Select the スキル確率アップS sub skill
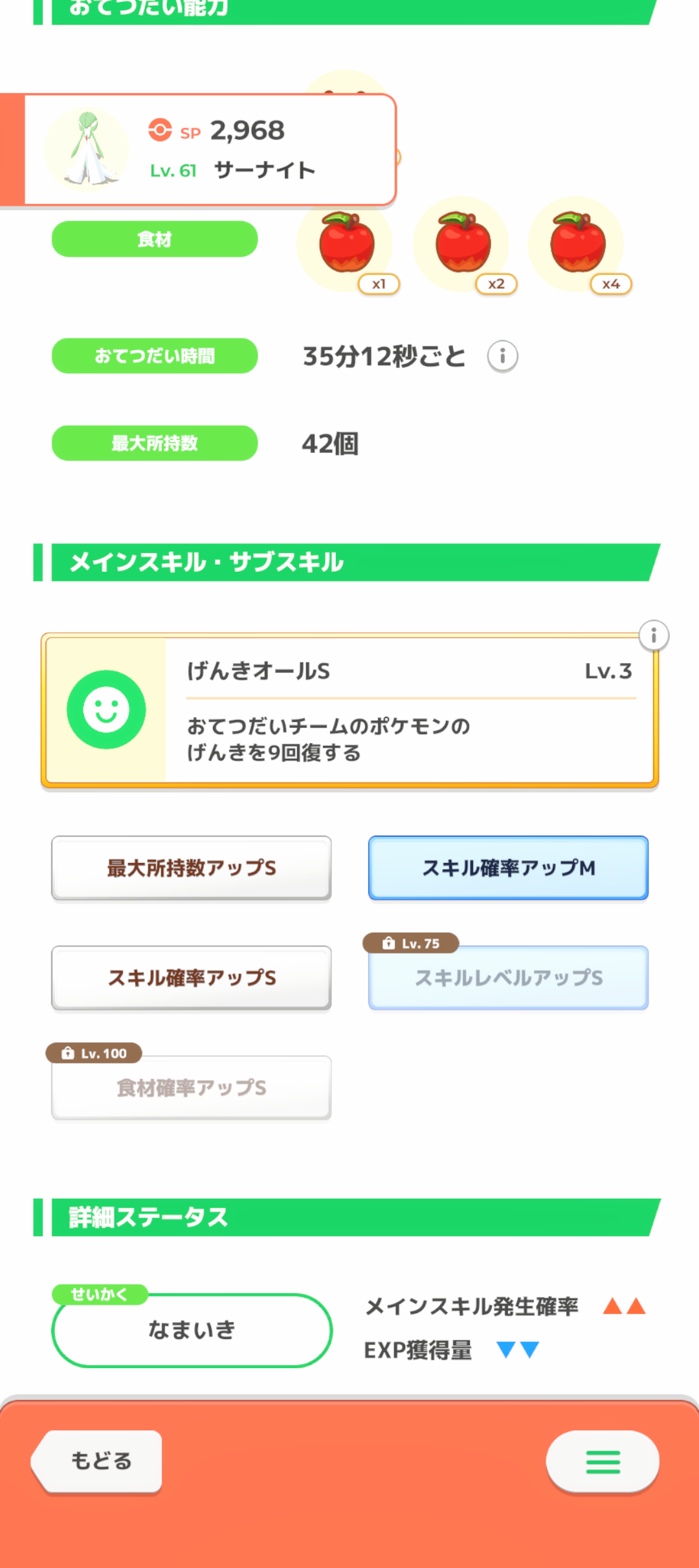 (x=192, y=977)
